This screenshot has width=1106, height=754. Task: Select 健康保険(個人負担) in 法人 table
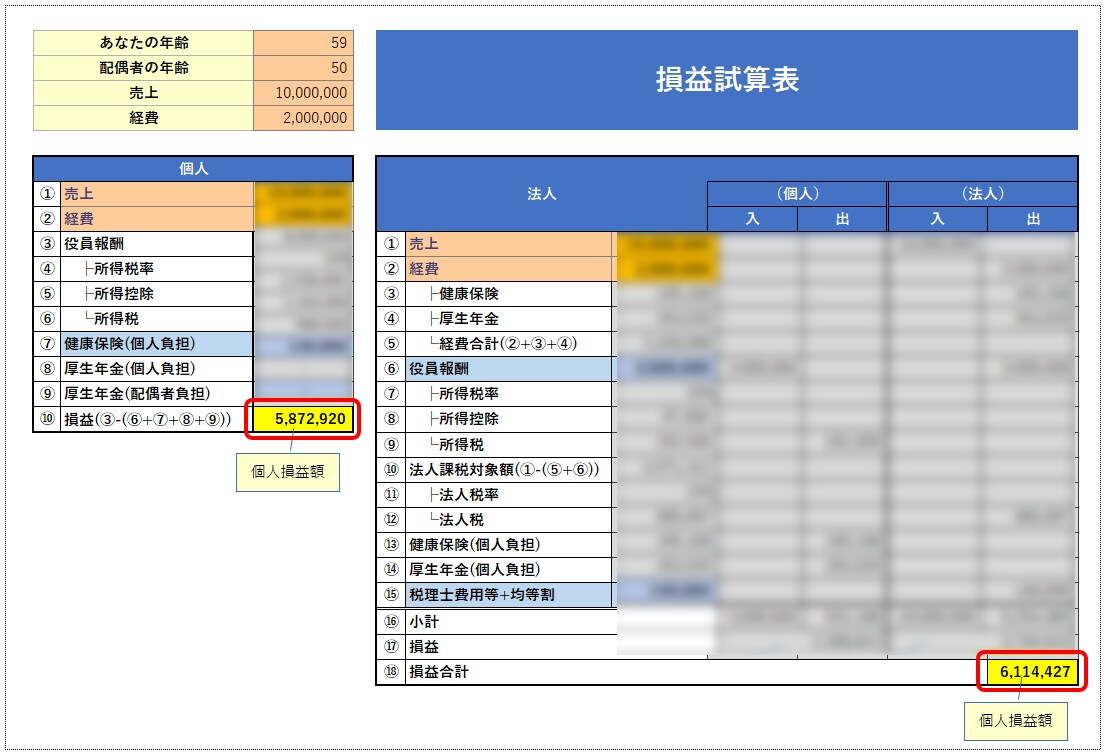(511, 545)
